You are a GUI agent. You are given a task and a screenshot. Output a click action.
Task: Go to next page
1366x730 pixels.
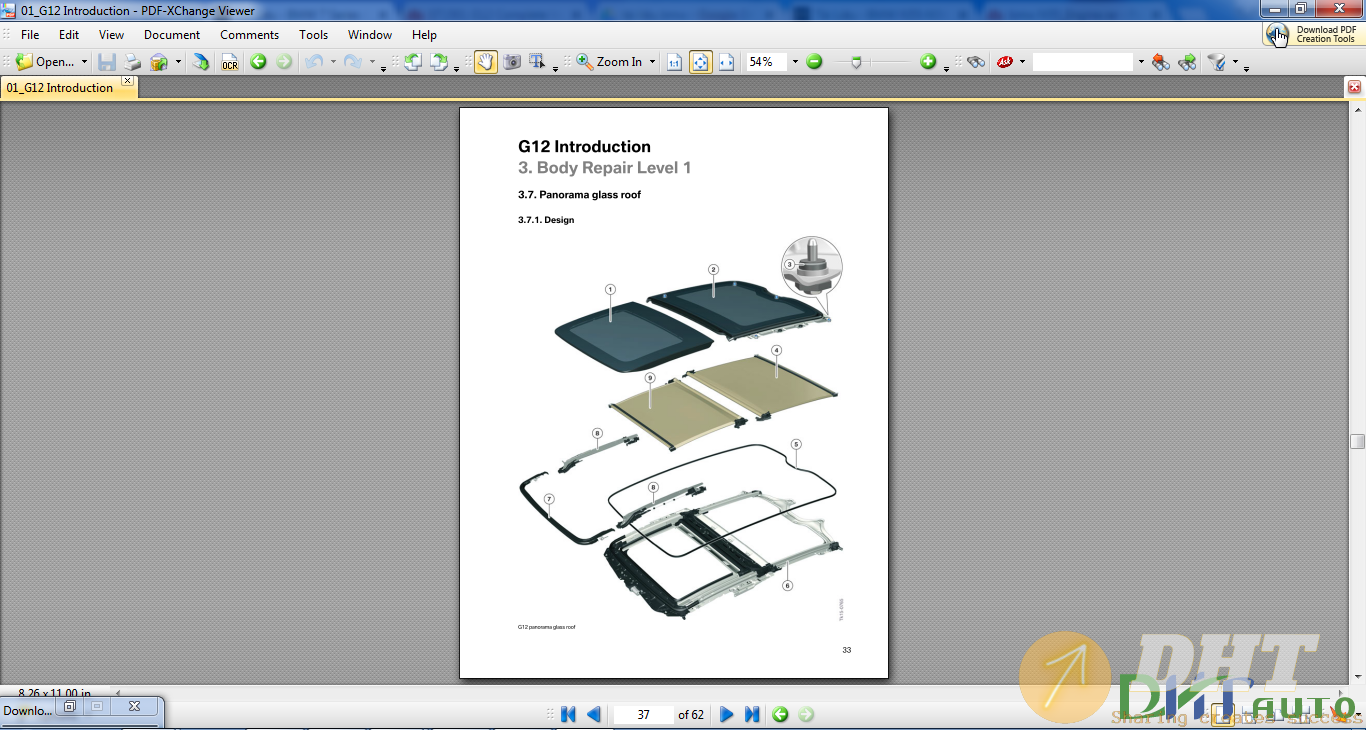tap(727, 714)
